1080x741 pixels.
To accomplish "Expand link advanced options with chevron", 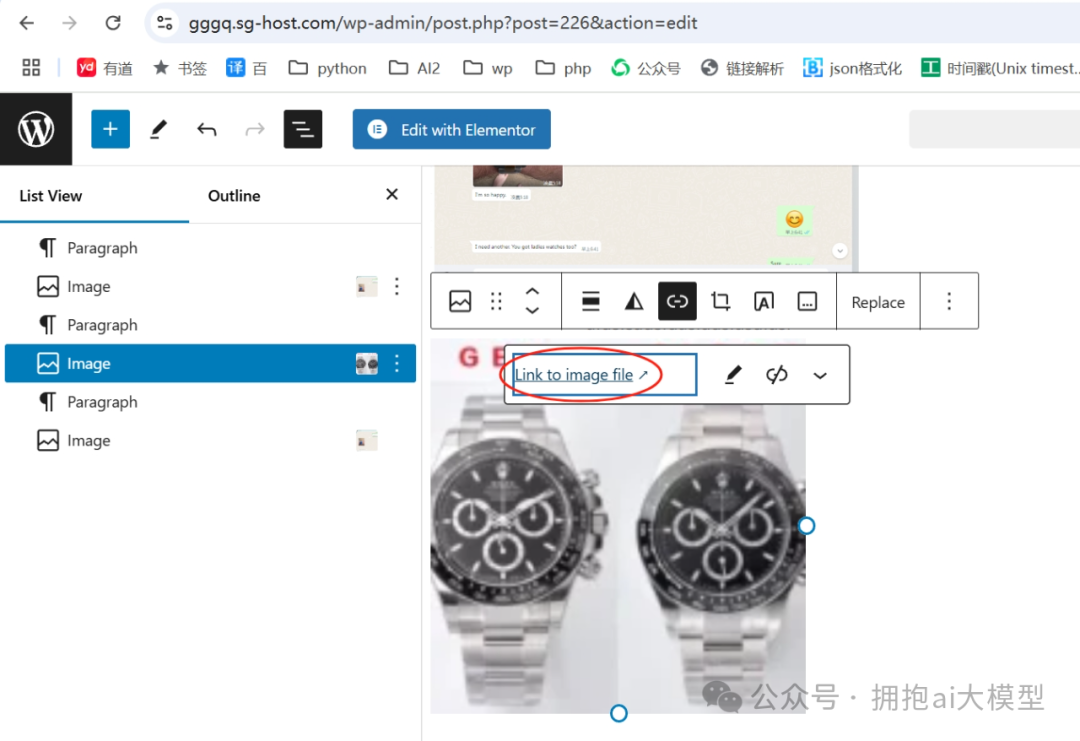I will coord(820,374).
